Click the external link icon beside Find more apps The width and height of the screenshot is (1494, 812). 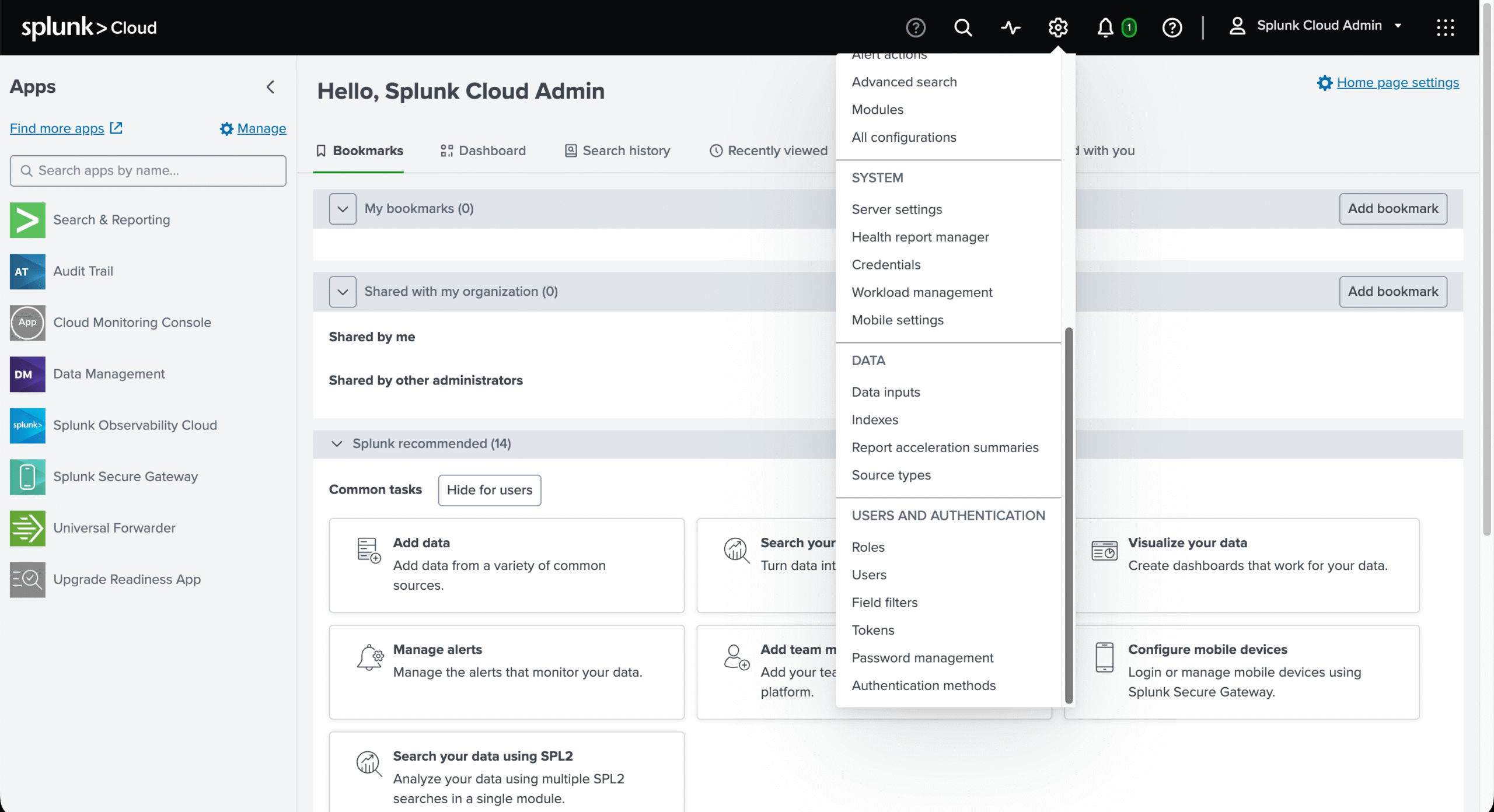(x=116, y=128)
